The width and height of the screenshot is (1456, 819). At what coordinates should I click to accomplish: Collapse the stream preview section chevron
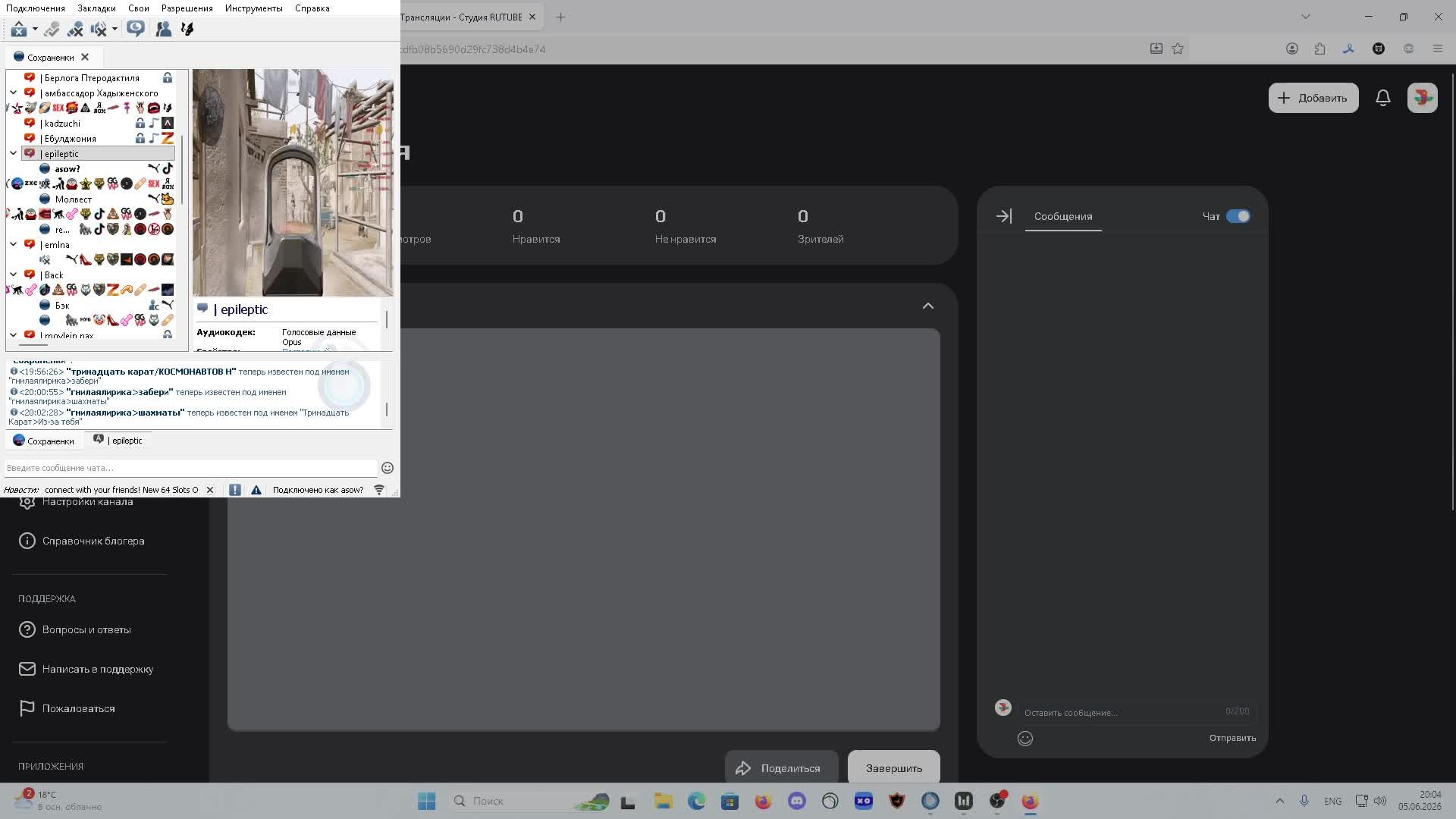point(928,306)
